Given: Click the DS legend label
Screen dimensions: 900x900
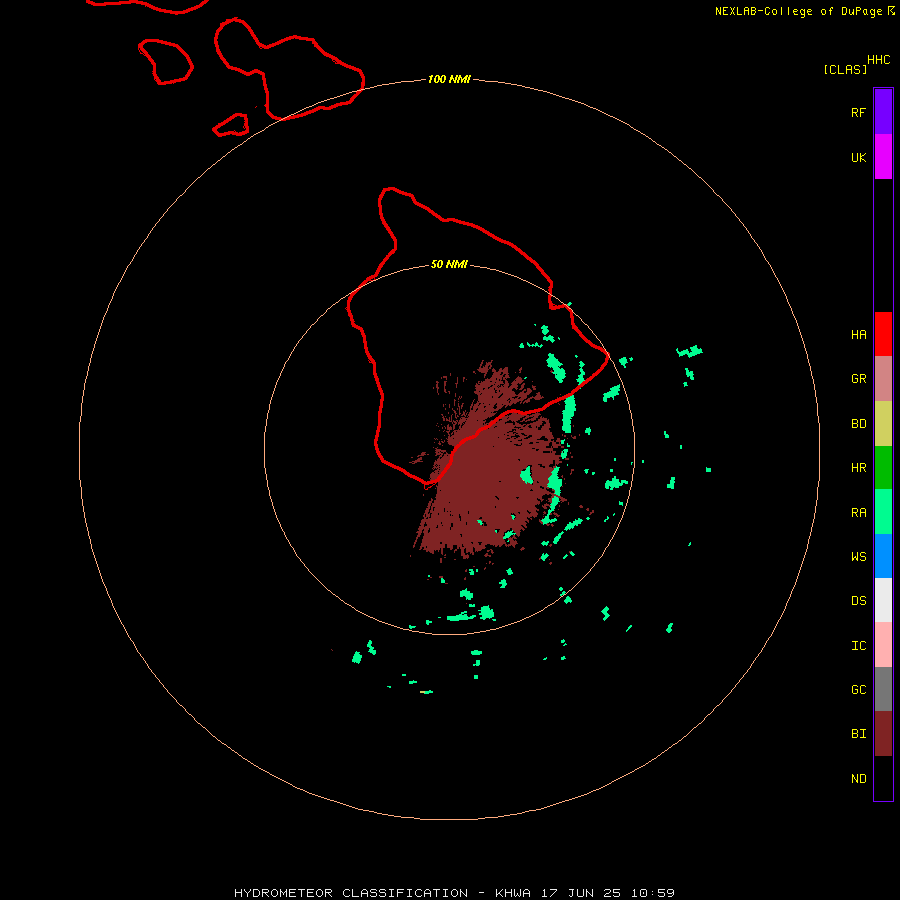Looking at the screenshot, I should click(858, 600).
